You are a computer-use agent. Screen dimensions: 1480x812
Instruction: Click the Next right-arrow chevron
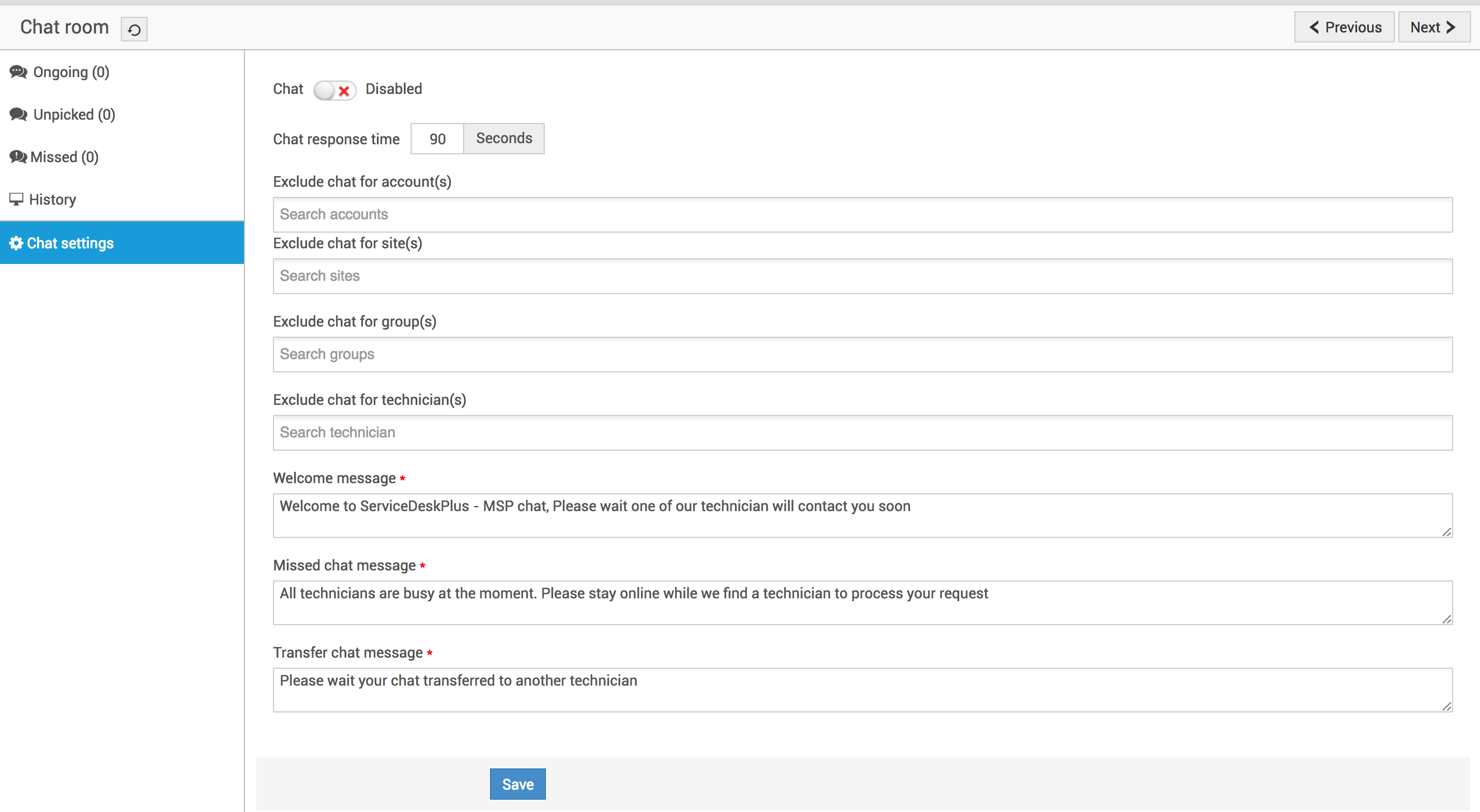1450,27
